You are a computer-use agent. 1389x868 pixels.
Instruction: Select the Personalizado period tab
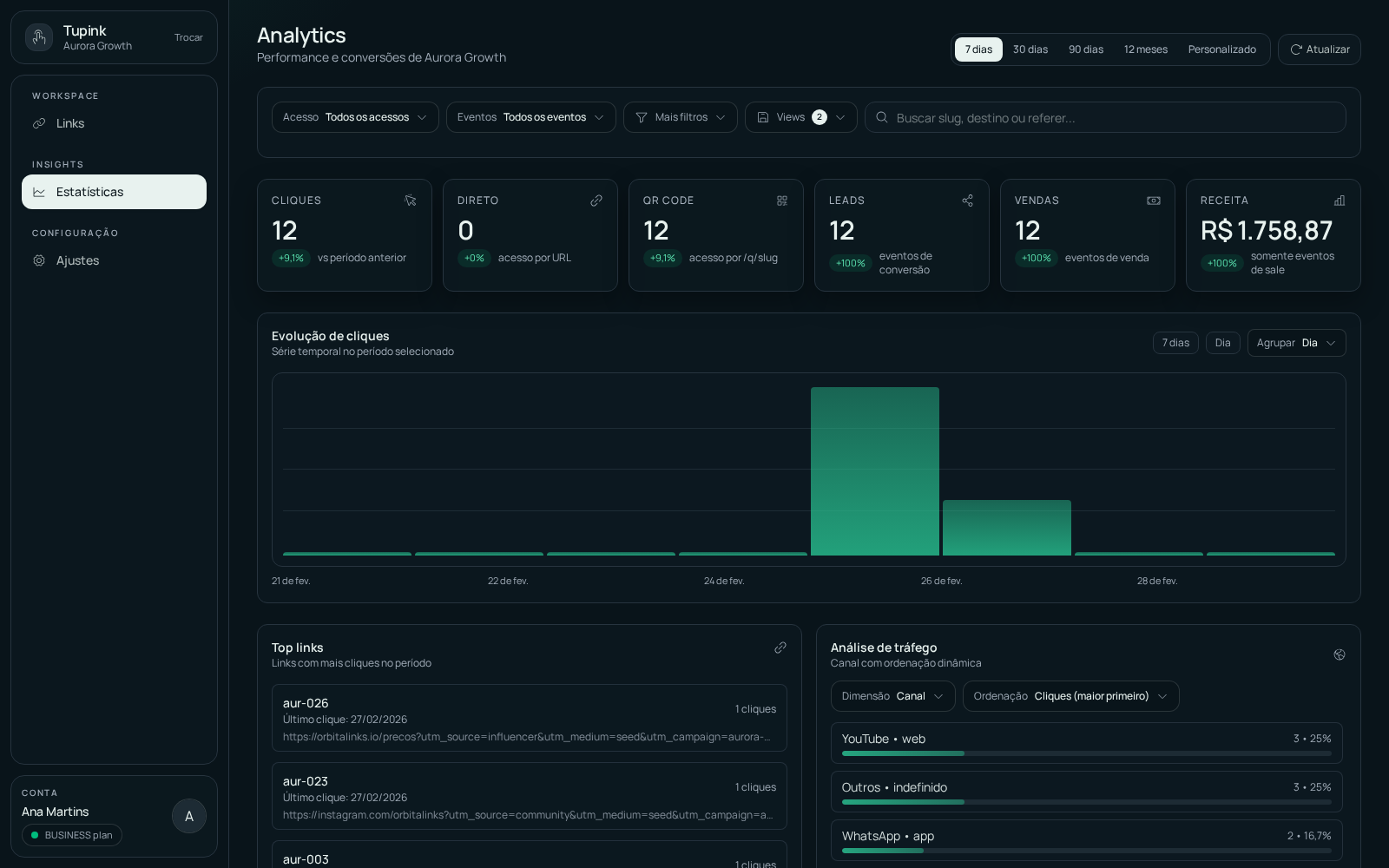pos(1222,49)
